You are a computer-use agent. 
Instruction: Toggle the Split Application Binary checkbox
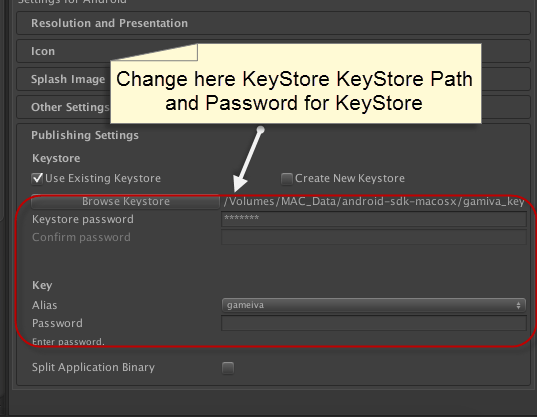(x=228, y=368)
